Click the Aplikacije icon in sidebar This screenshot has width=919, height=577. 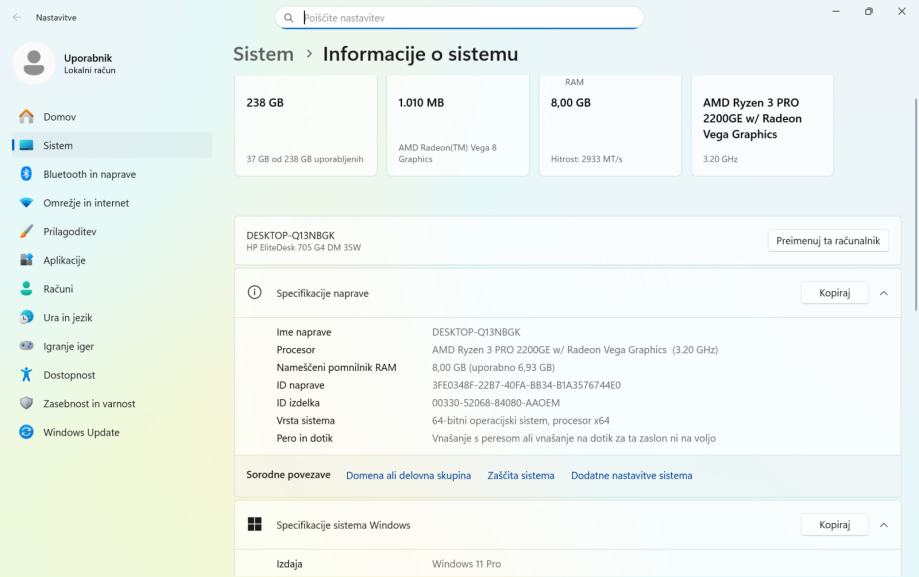(27, 261)
